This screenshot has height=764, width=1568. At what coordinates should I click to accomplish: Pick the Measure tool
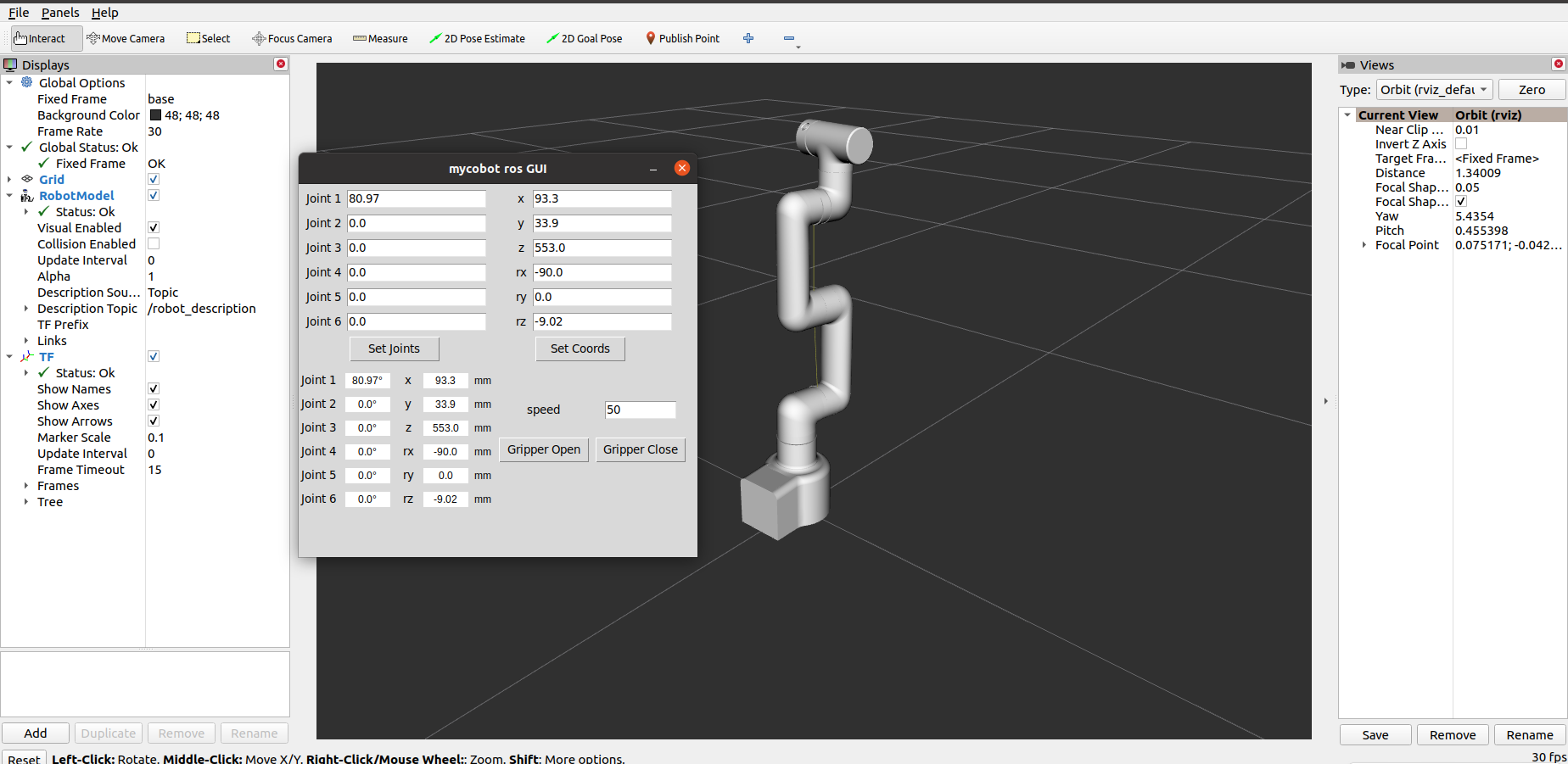[380, 38]
